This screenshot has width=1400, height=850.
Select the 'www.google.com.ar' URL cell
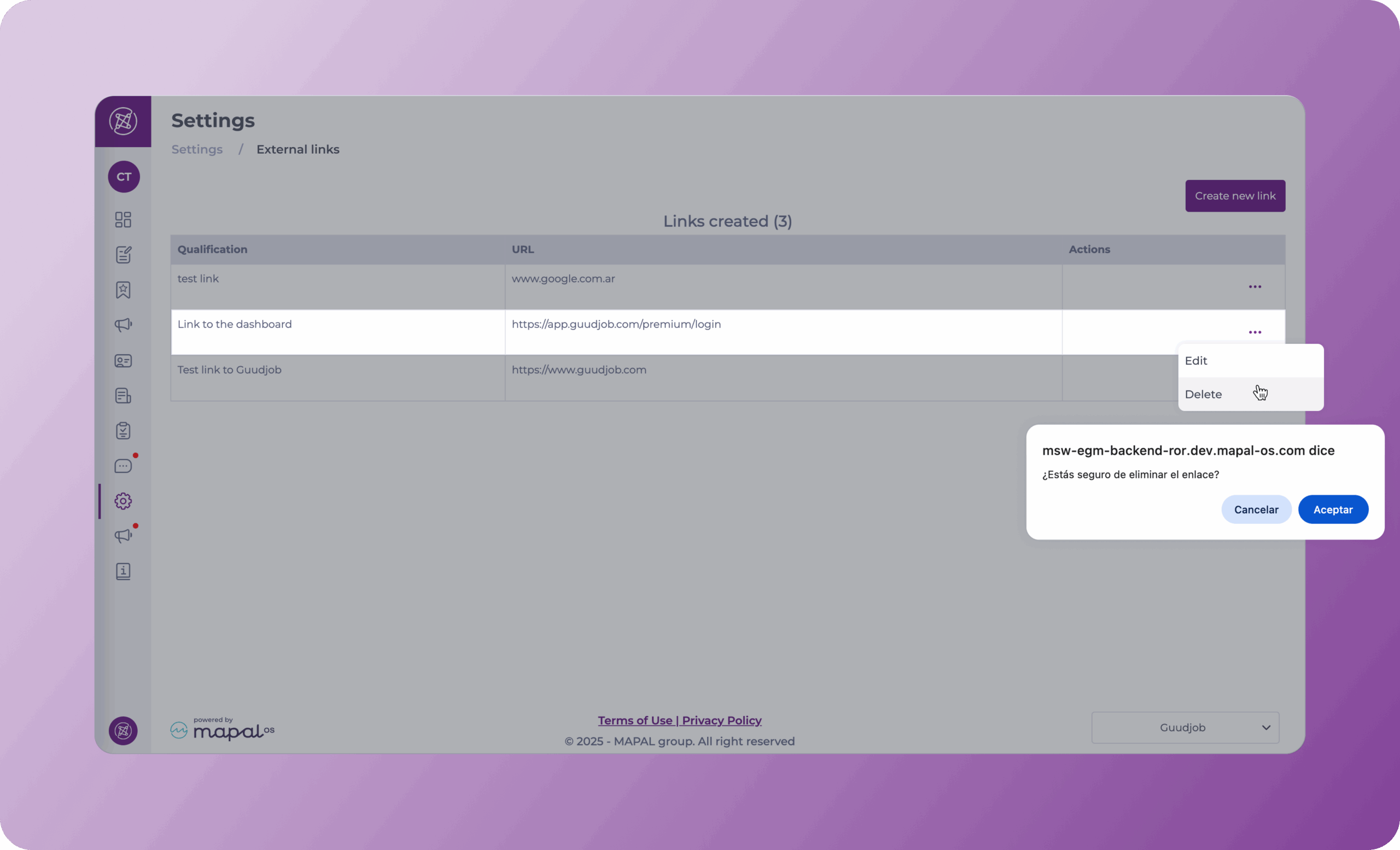coord(784,287)
